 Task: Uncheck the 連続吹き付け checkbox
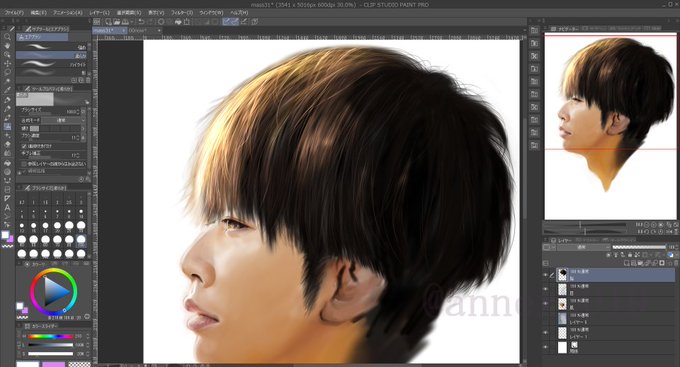[24, 146]
